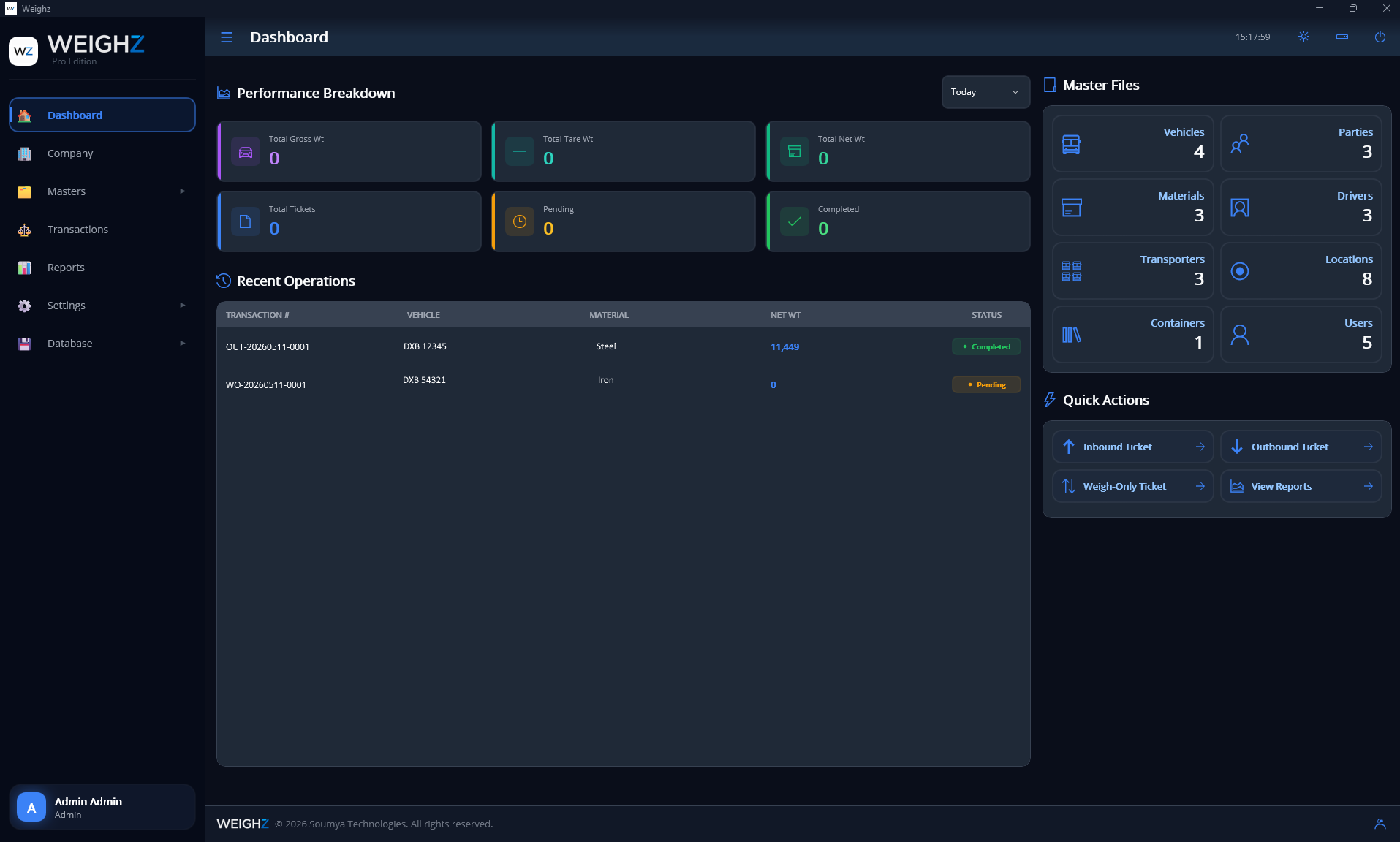Open the Parties master card
The height and width of the screenshot is (842, 1400).
tap(1301, 143)
